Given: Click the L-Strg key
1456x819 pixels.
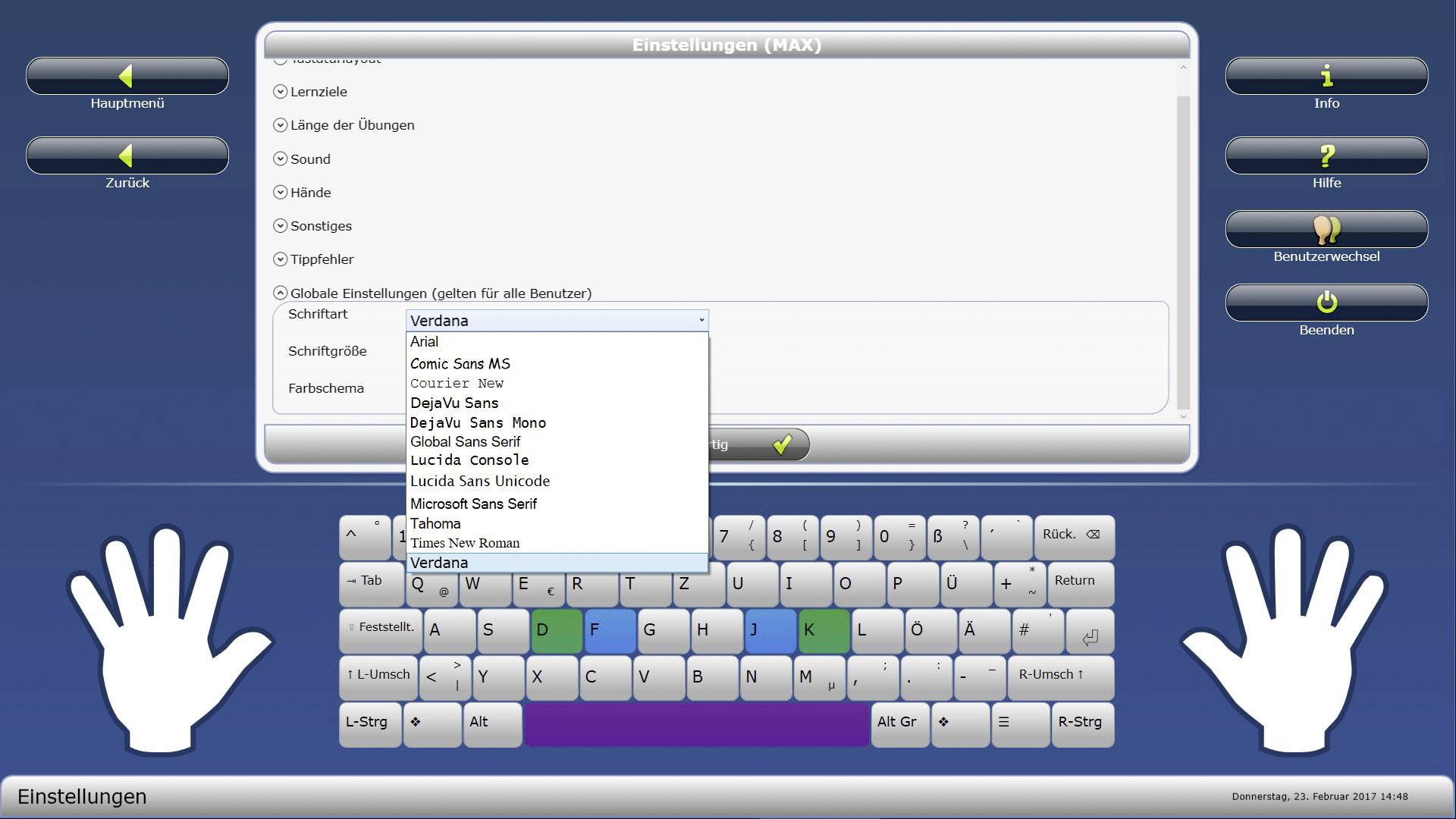Looking at the screenshot, I should coord(370,725).
